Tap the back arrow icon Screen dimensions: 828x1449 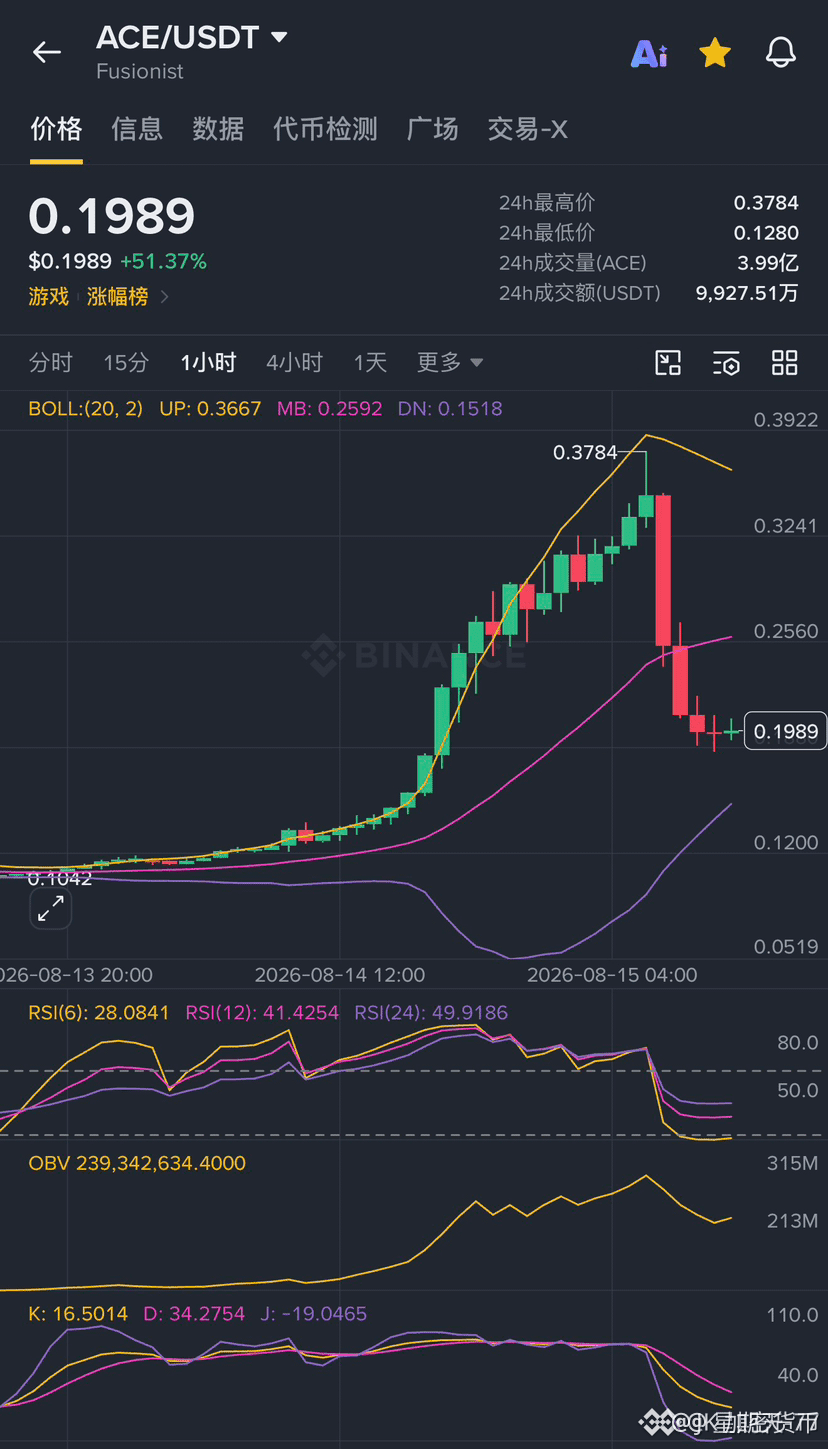47,52
